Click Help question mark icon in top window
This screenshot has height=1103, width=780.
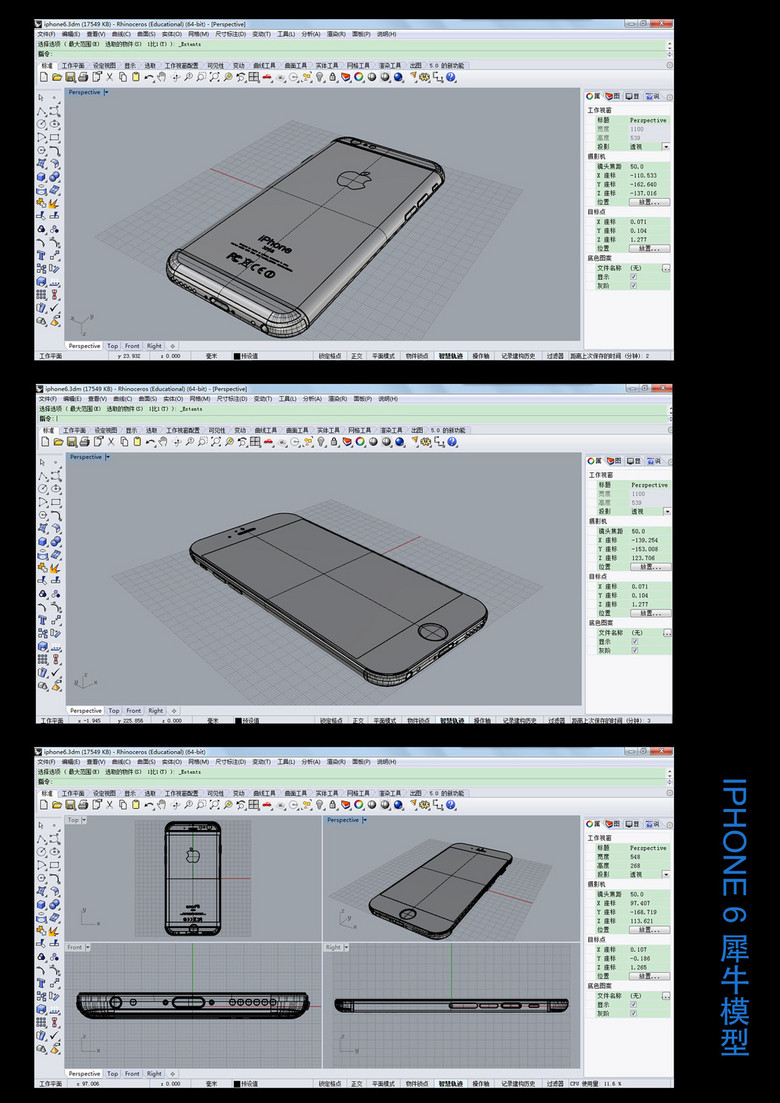450,77
